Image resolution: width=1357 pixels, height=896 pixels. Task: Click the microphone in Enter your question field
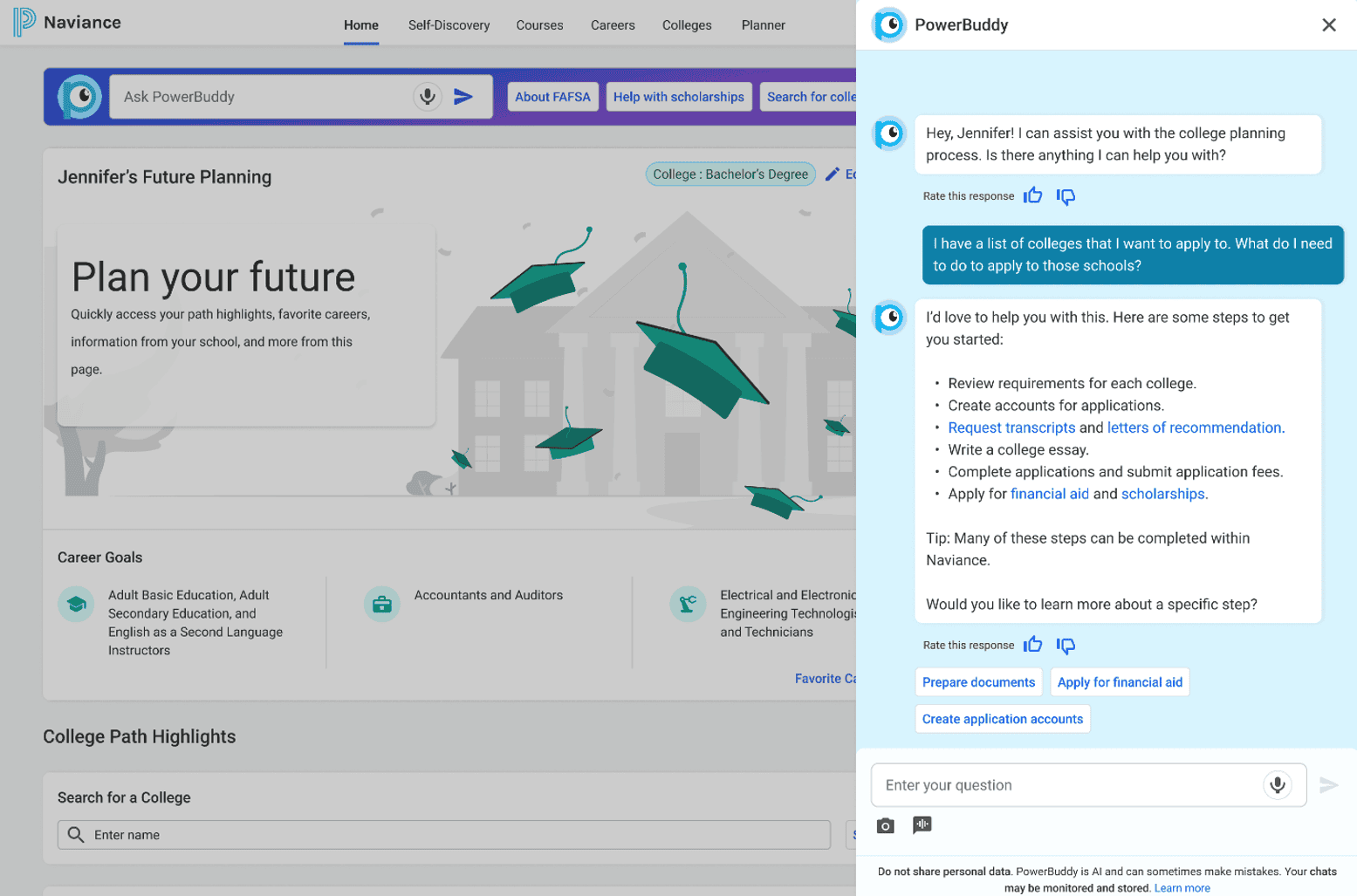[1278, 785]
